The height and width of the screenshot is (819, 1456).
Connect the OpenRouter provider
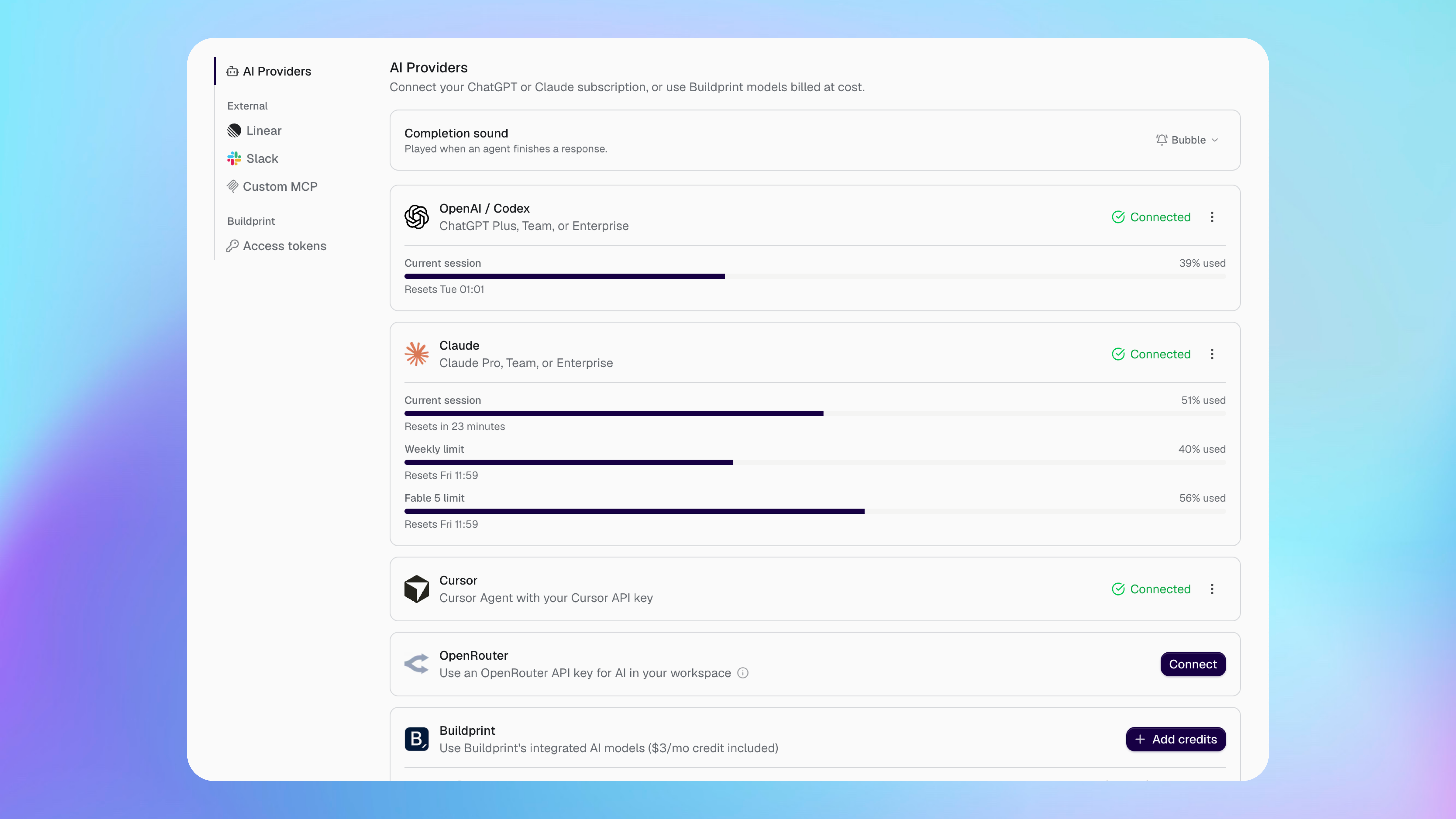1193,664
